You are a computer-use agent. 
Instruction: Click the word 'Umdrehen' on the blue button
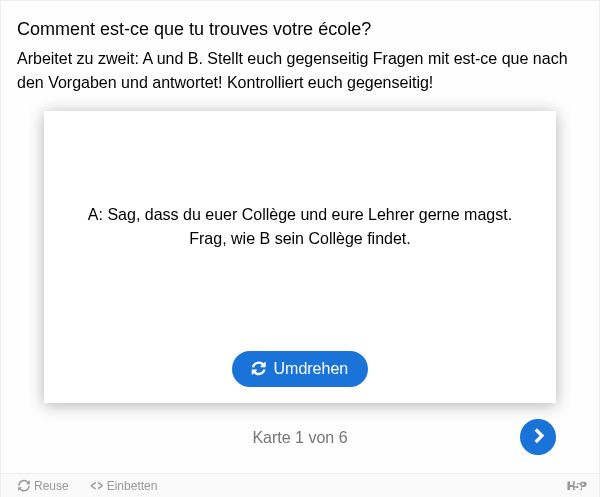[x=310, y=369]
